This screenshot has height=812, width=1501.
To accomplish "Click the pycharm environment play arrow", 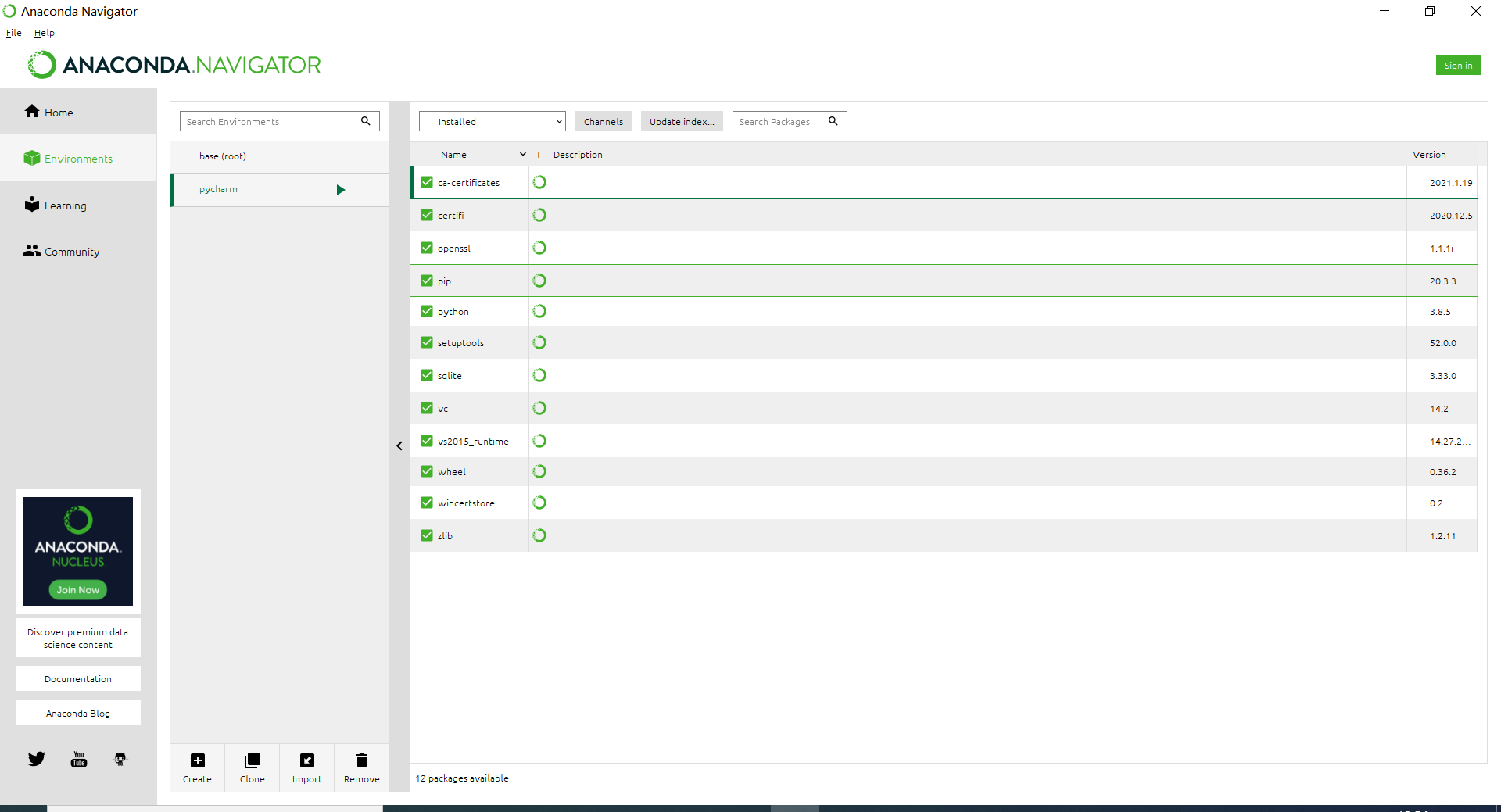I will pos(341,190).
